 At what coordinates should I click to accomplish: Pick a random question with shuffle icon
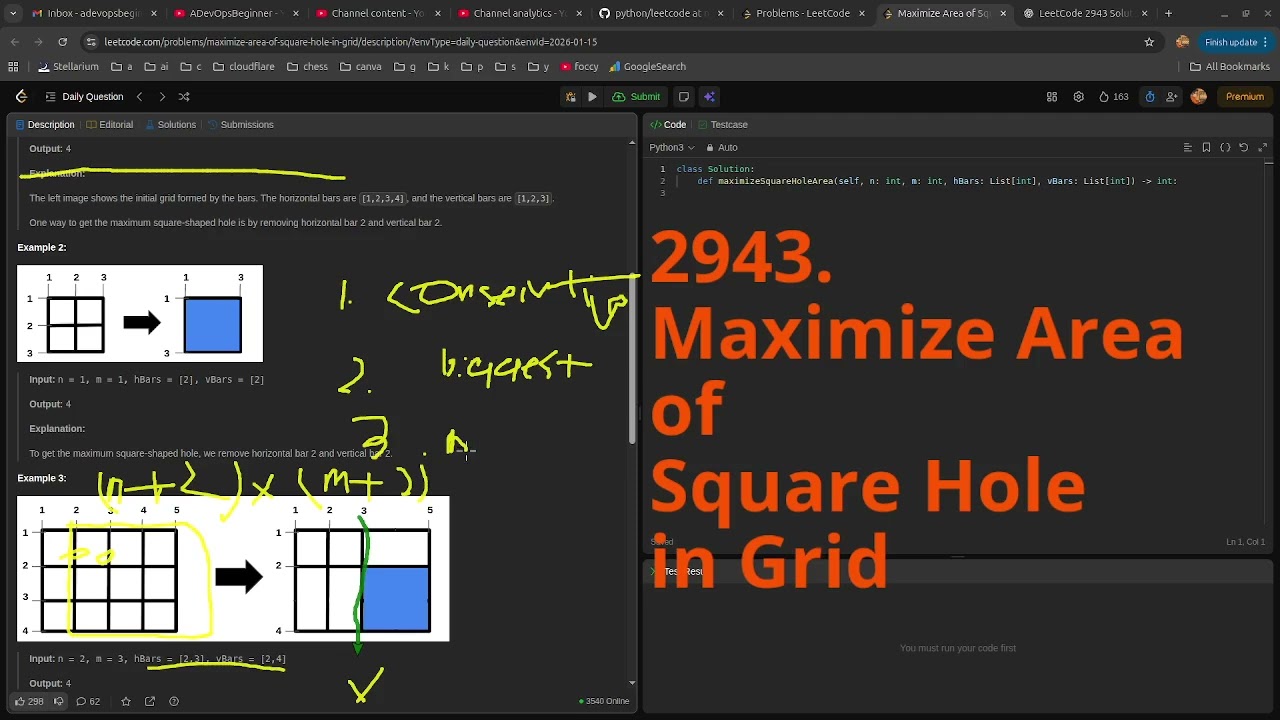click(x=184, y=97)
